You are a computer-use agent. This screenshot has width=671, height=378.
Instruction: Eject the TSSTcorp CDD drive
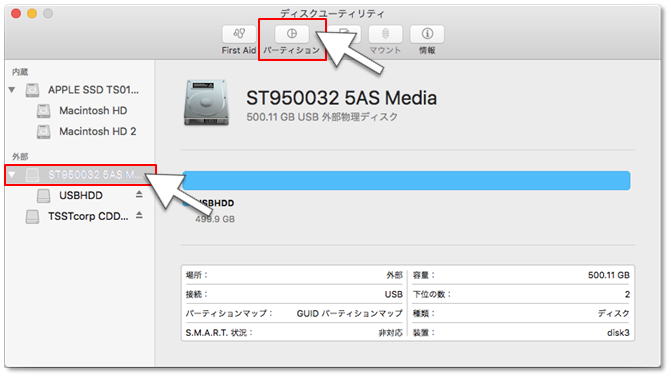click(139, 215)
